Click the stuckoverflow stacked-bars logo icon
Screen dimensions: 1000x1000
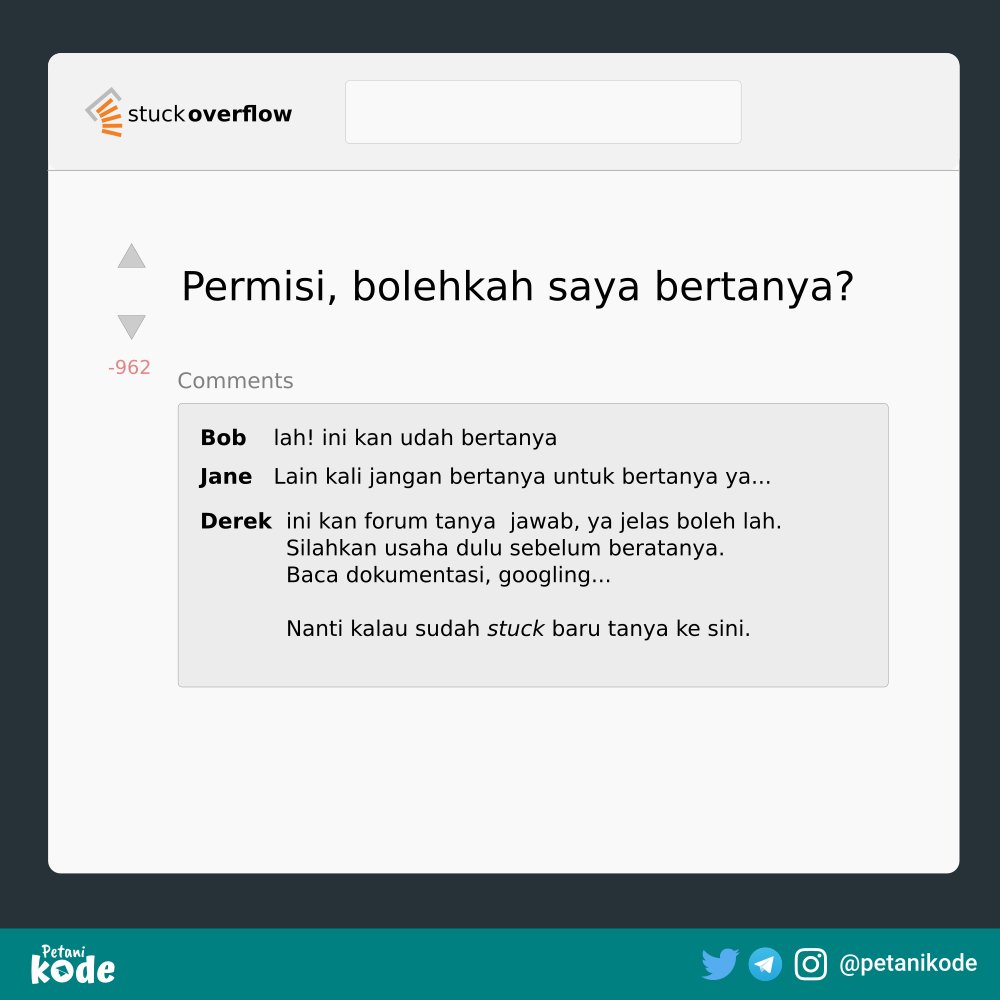click(104, 112)
